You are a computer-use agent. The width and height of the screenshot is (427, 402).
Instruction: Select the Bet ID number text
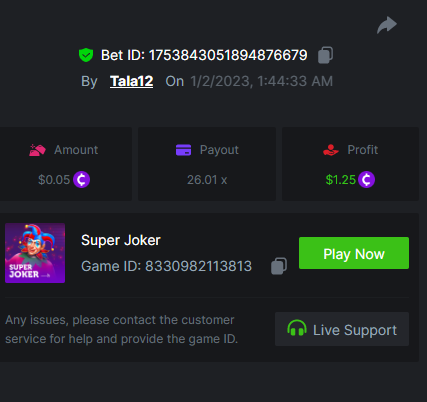point(228,55)
